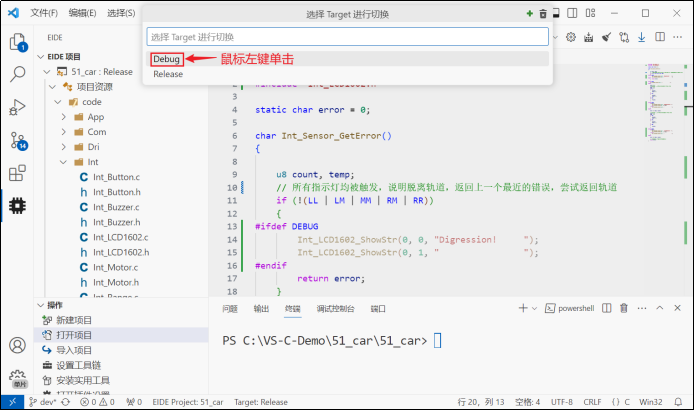The image size is (695, 411).
Task: Click the CRLF line ending status item
Action: click(x=592, y=402)
